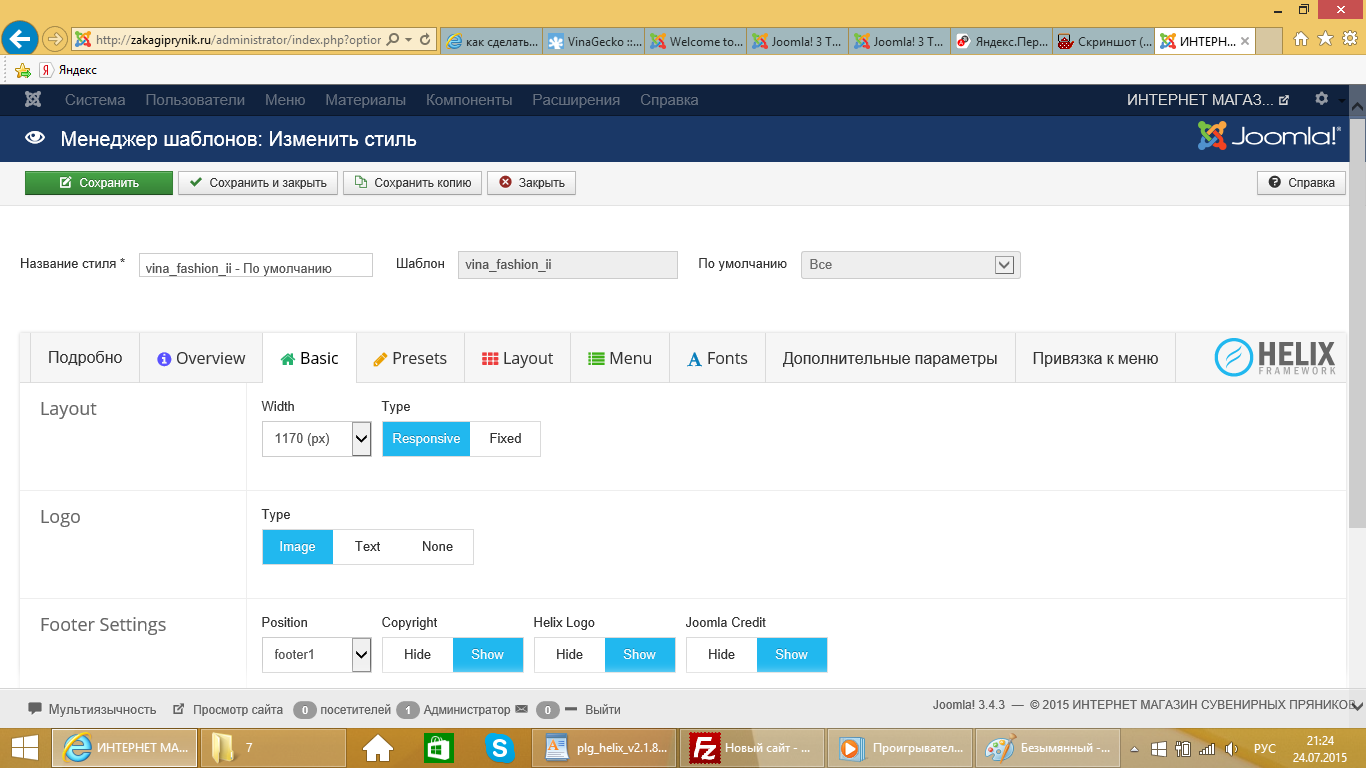Click the Сохранить и закрыть button
This screenshot has width=1366, height=768.
pyautogui.click(x=258, y=183)
